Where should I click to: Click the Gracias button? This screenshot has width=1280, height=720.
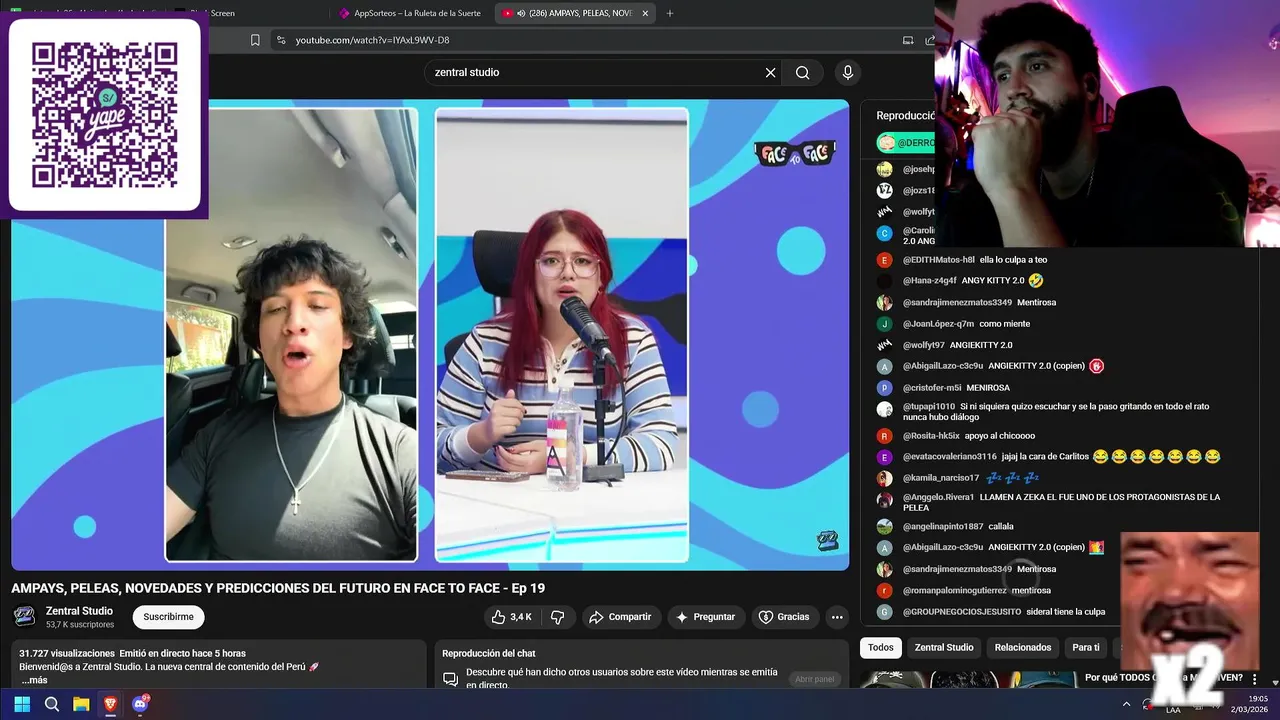pyautogui.click(x=785, y=617)
